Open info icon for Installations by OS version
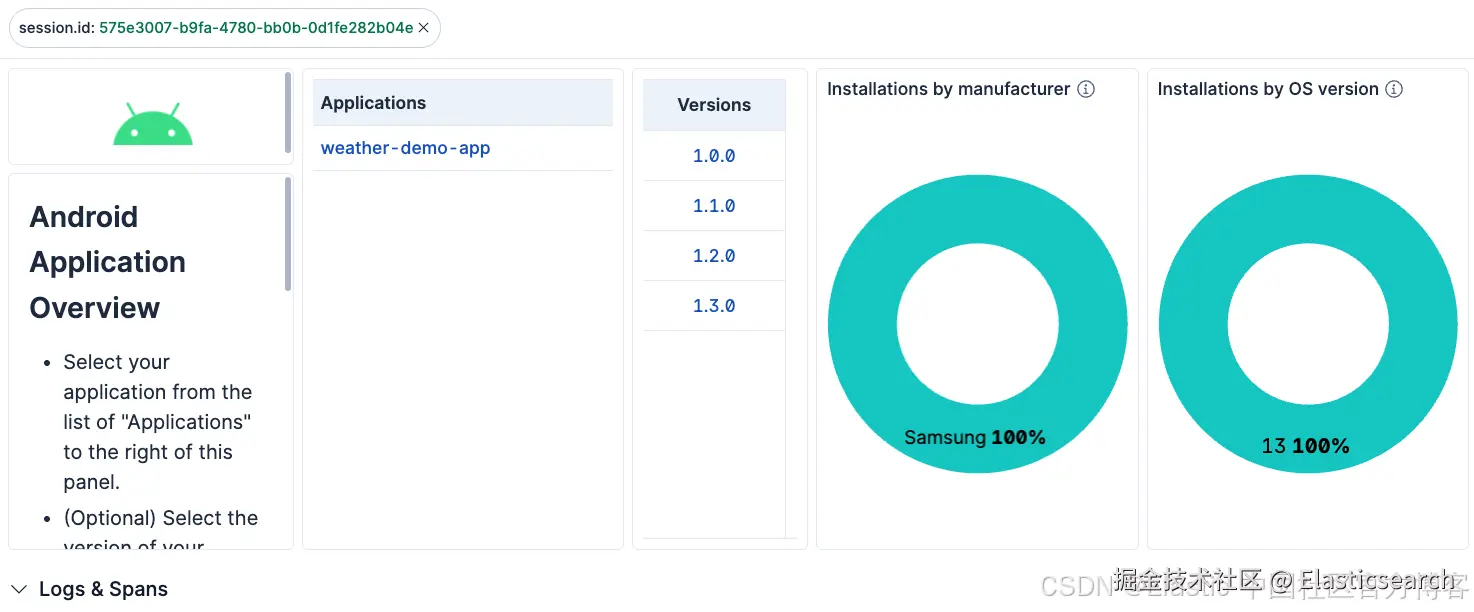 pos(1394,89)
